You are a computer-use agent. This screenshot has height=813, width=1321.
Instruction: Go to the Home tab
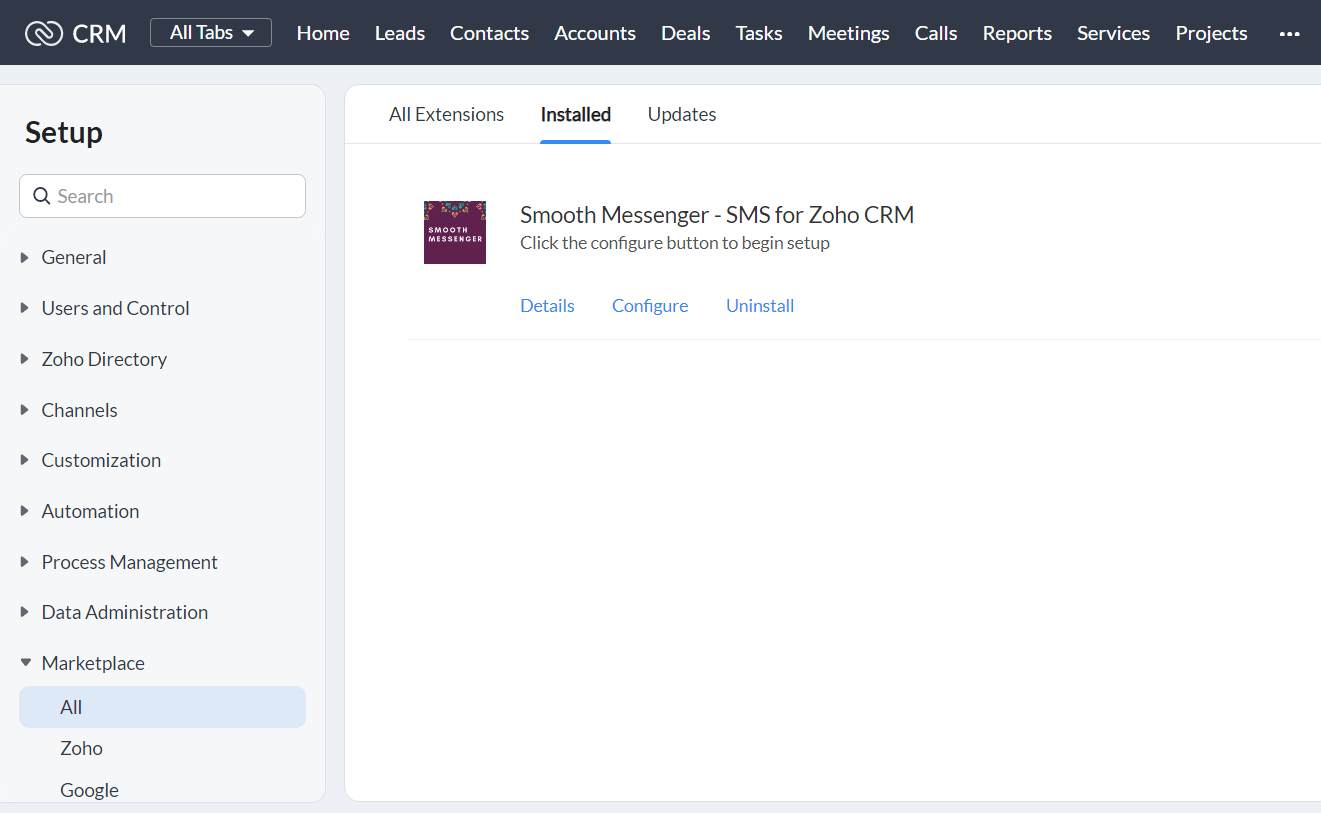click(323, 33)
